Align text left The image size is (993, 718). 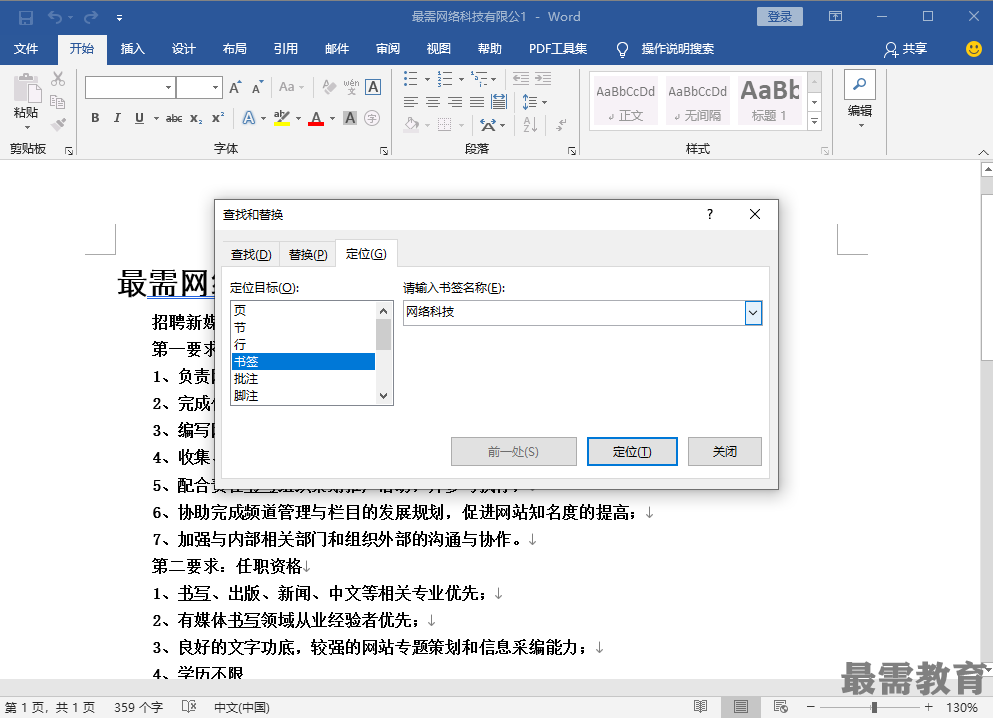(x=410, y=102)
